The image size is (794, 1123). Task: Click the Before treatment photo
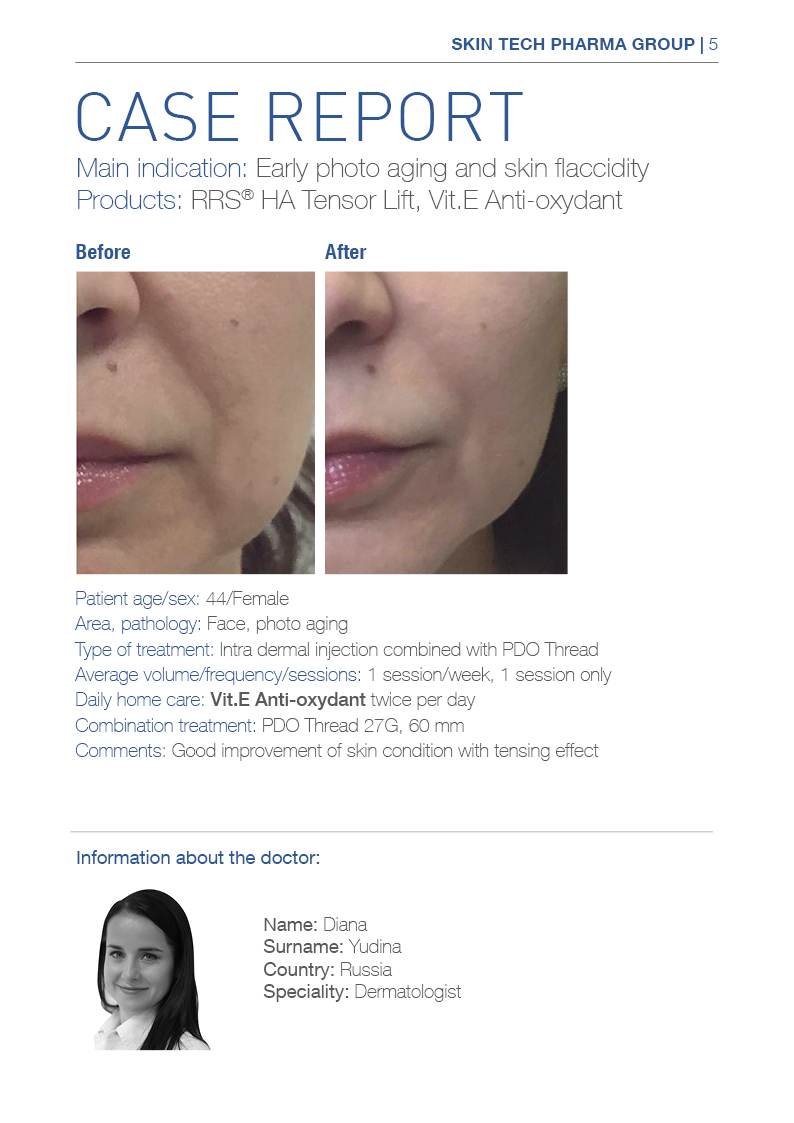(x=195, y=423)
